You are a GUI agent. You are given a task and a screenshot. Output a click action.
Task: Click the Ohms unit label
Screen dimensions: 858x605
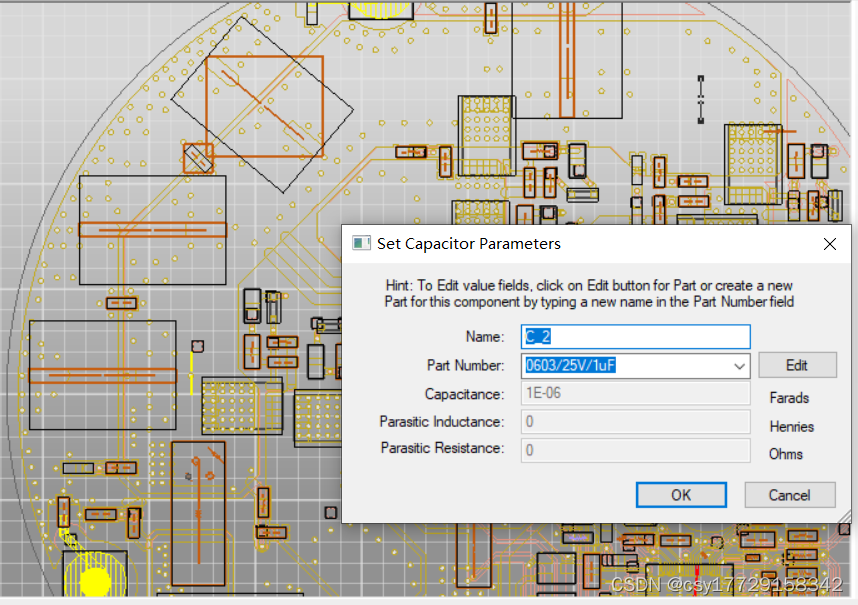(786, 454)
